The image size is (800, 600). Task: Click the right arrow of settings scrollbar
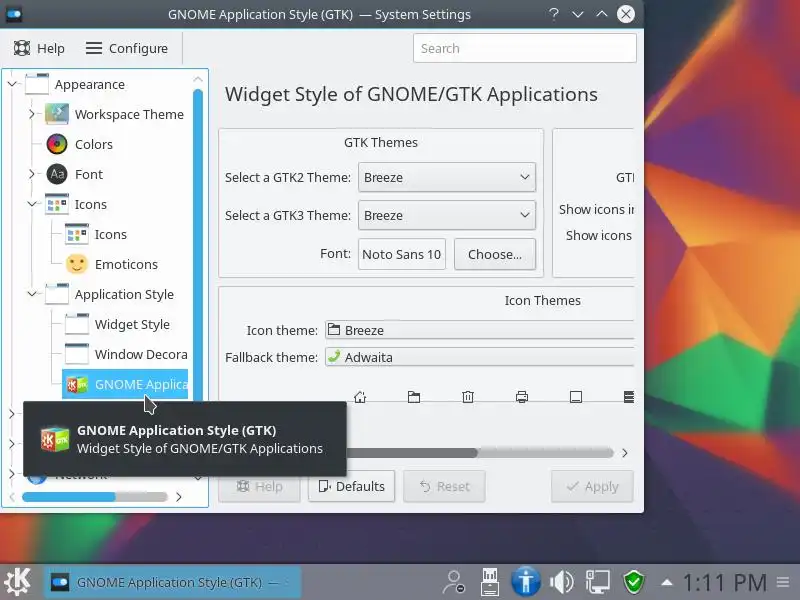[625, 453]
